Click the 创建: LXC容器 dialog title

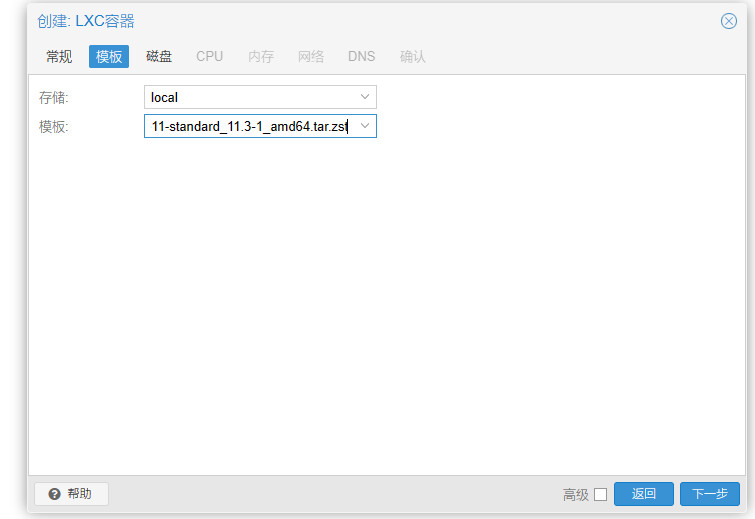86,21
